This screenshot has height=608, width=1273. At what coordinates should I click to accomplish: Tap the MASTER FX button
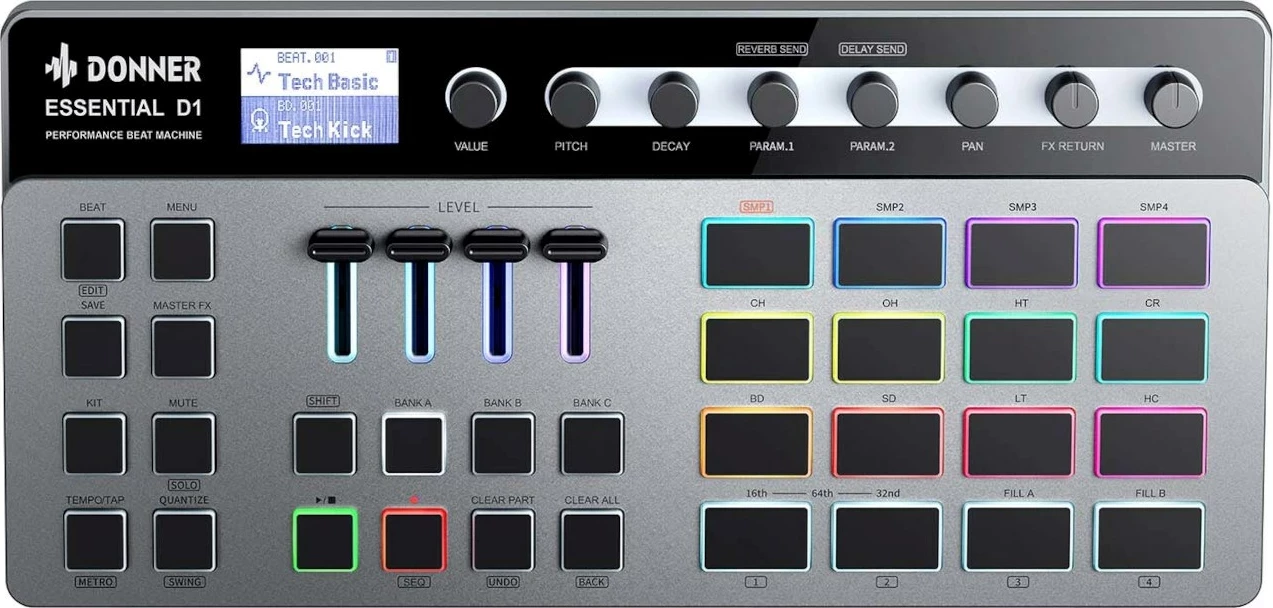tap(183, 347)
